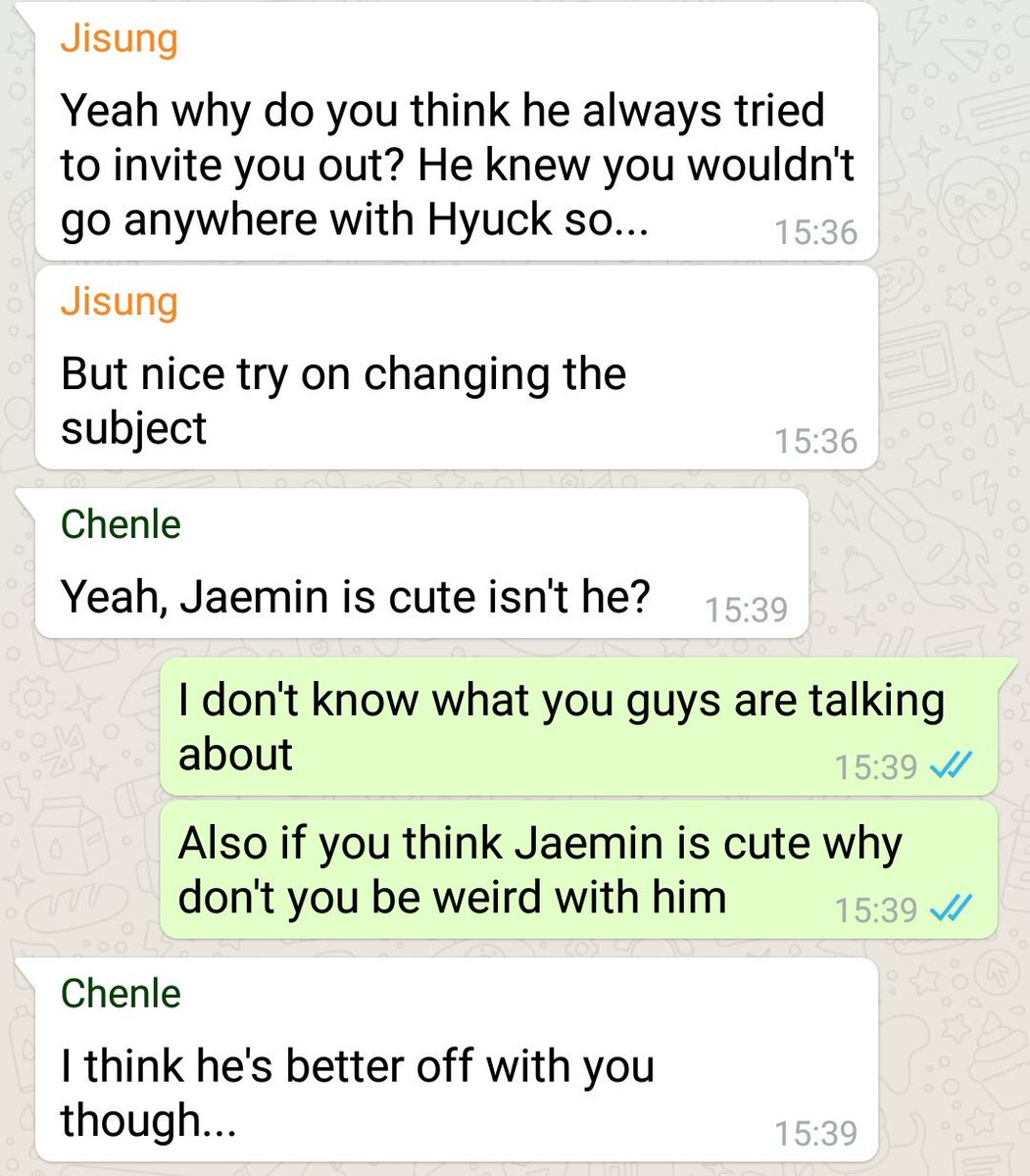The image size is (1030, 1176).
Task: Tap Jisung's name above 'But nice try' message
Action: pos(119,301)
